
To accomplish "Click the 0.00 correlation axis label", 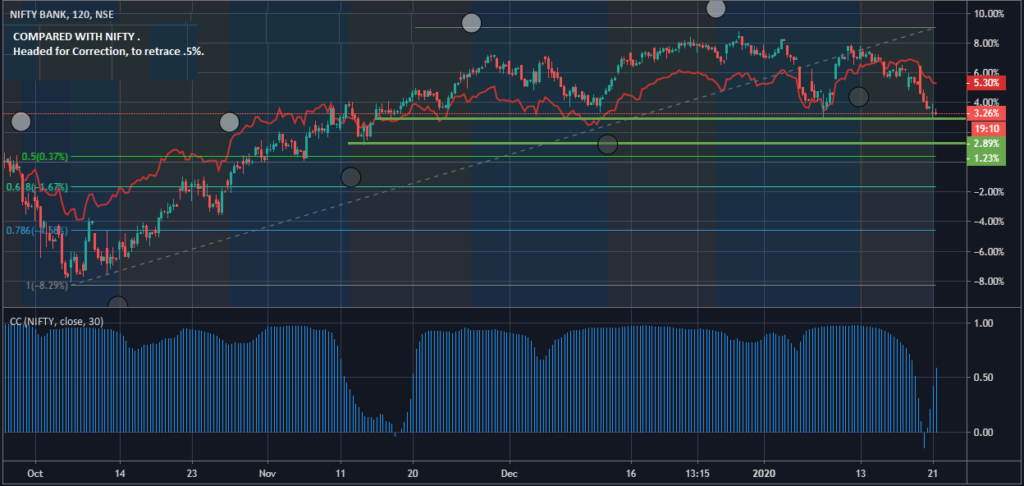I will tap(984, 432).
